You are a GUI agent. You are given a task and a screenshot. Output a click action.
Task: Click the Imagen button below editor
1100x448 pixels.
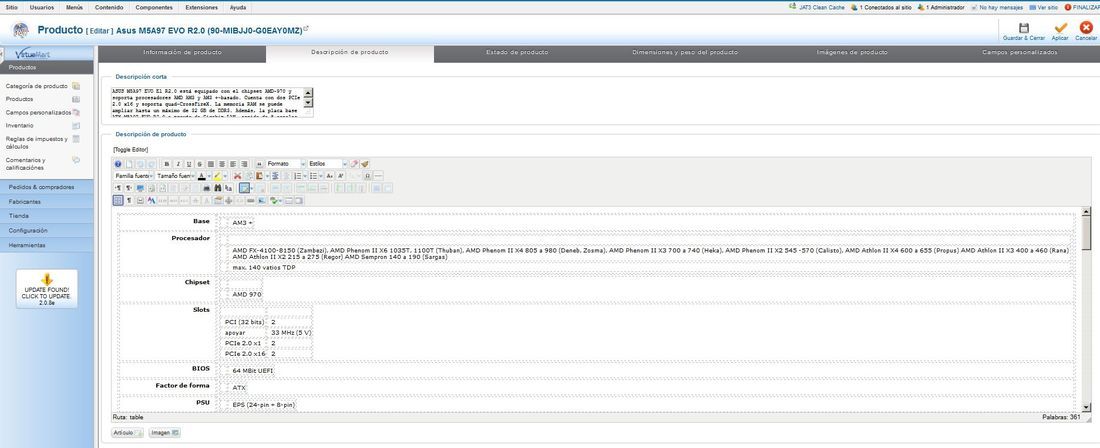(164, 433)
